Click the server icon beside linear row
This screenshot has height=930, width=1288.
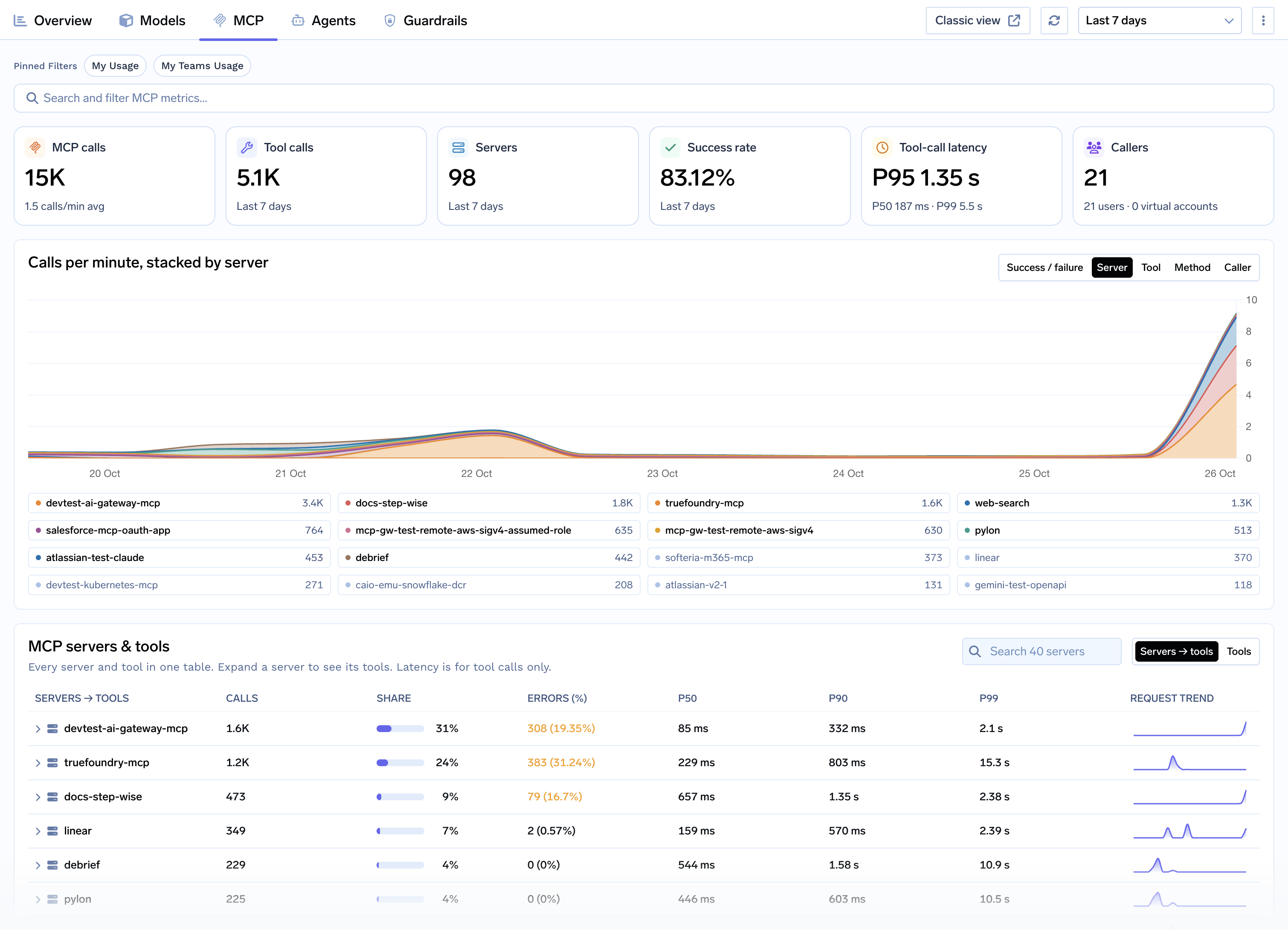(x=52, y=831)
